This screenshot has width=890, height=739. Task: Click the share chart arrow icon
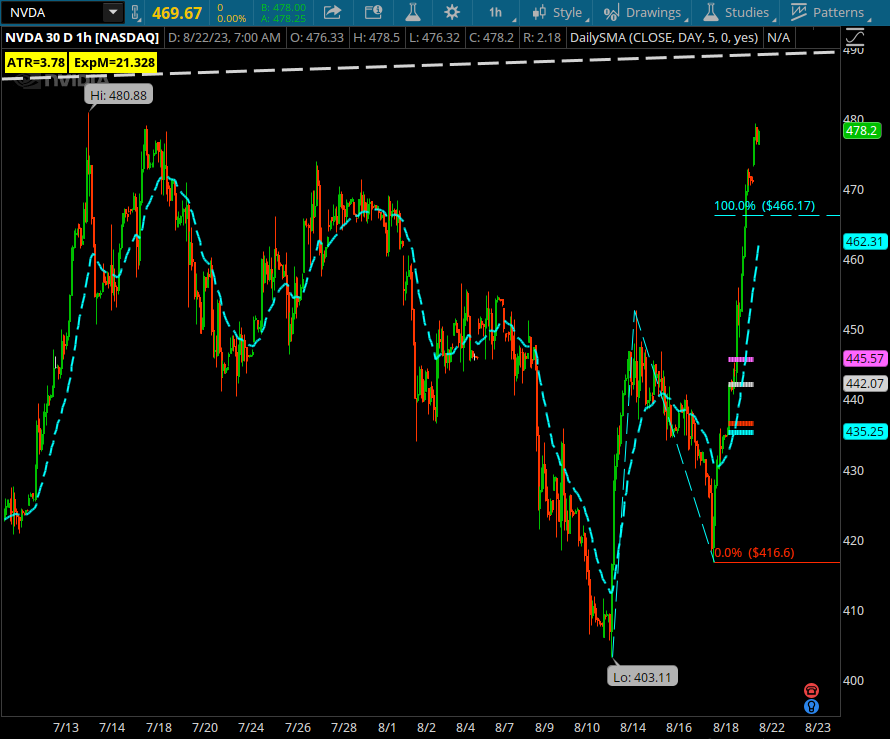[x=332, y=12]
